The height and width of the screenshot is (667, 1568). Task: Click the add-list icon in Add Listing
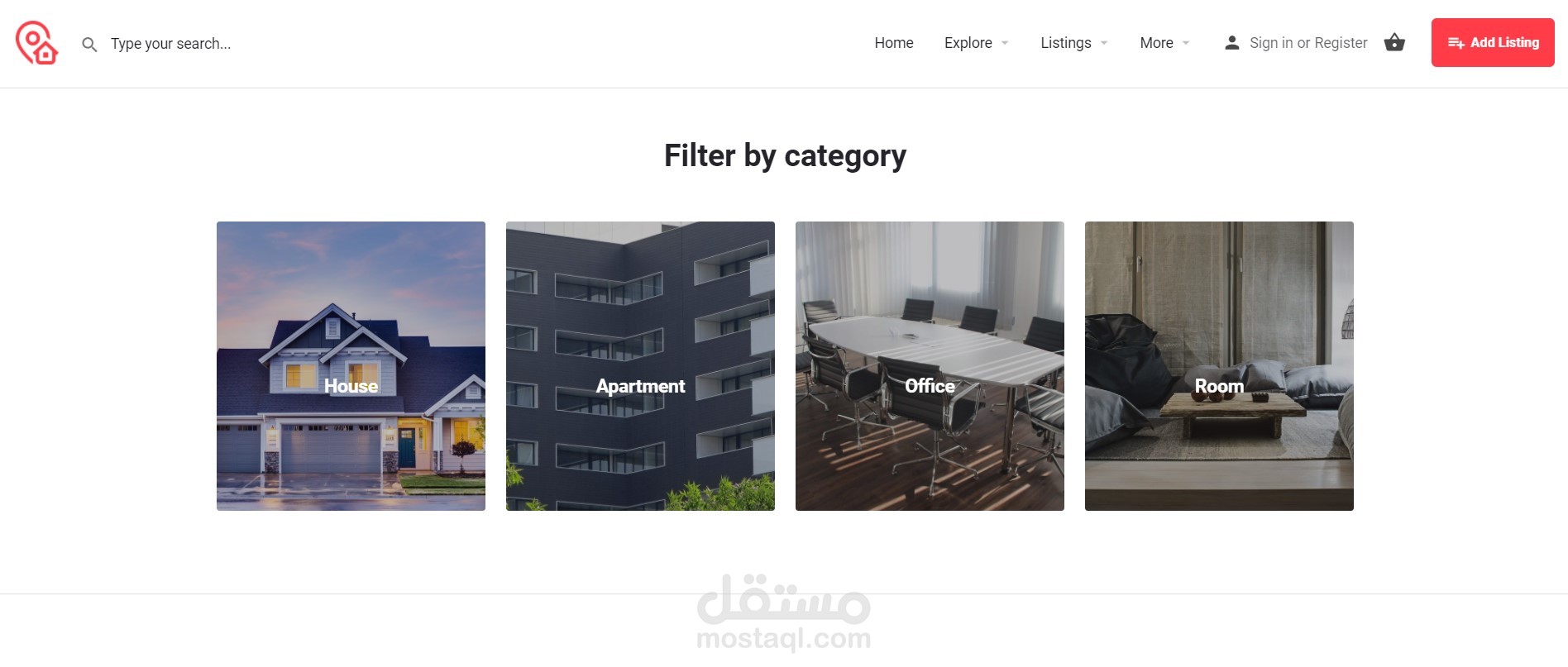coord(1456,43)
